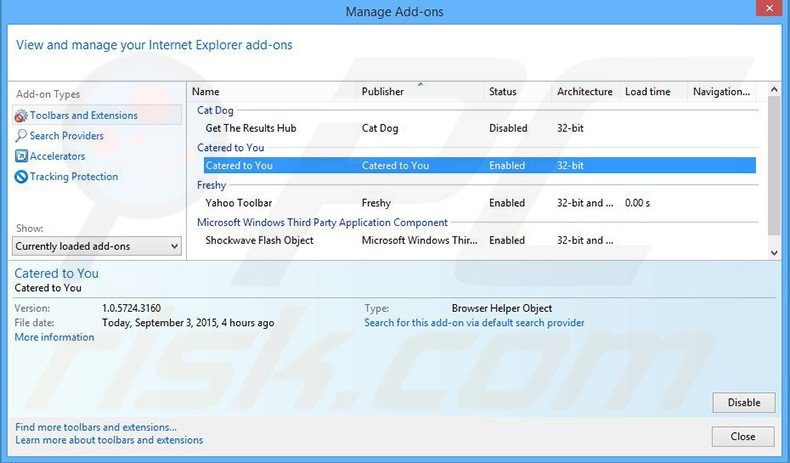Click Freshy publisher cell for Yahoo Toolbar

(x=376, y=203)
